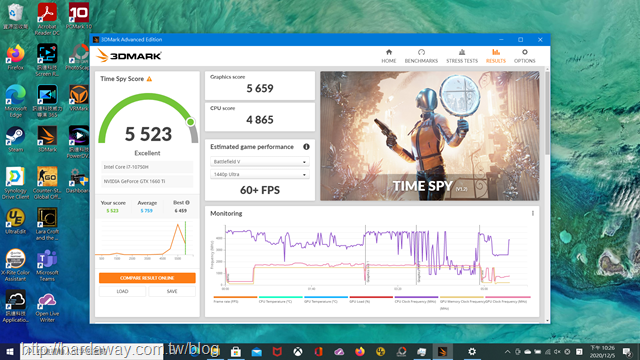The width and height of the screenshot is (640, 360).
Task: Click the Load button
Action: (122, 291)
